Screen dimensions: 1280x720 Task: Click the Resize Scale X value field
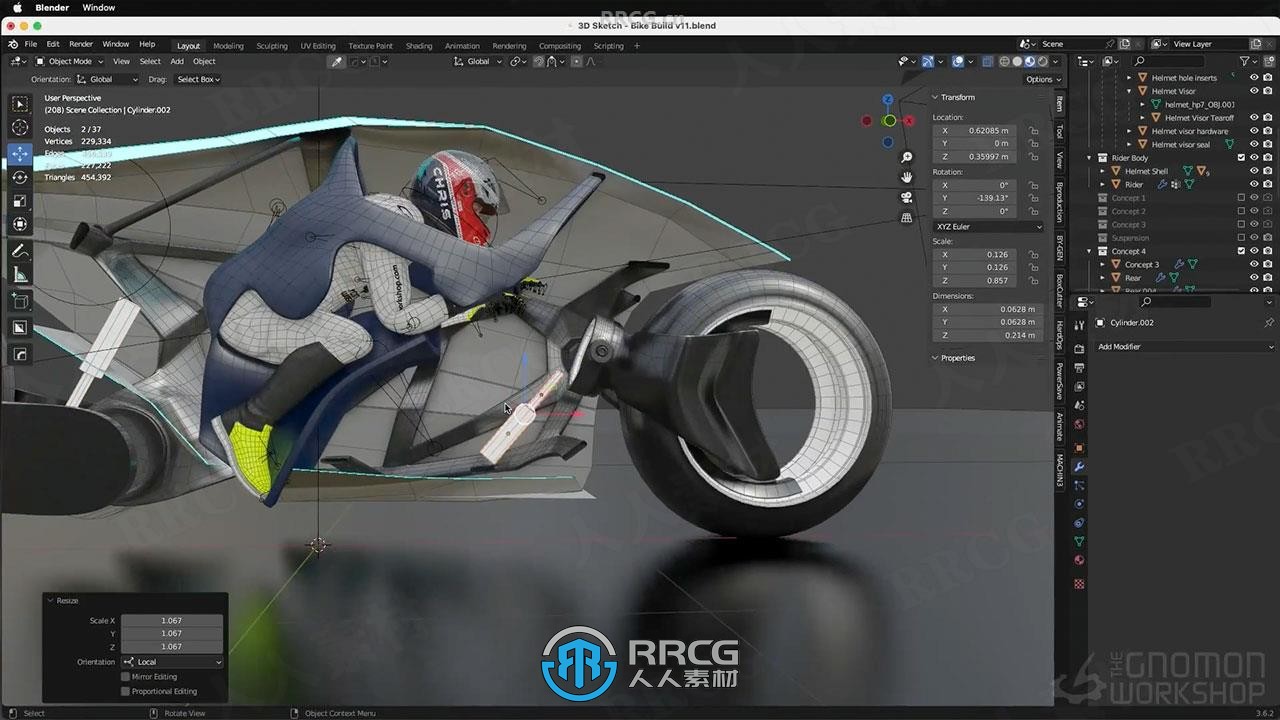point(172,620)
